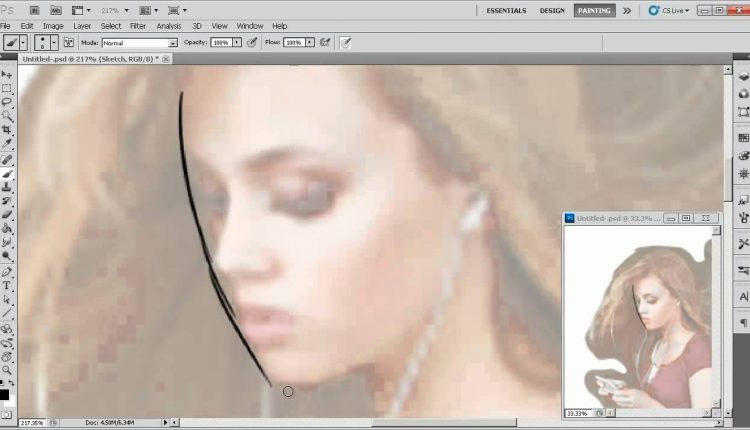Select the Untitled-.psd Sketch document tab
Viewport: 750px width, 430px height.
90,59
